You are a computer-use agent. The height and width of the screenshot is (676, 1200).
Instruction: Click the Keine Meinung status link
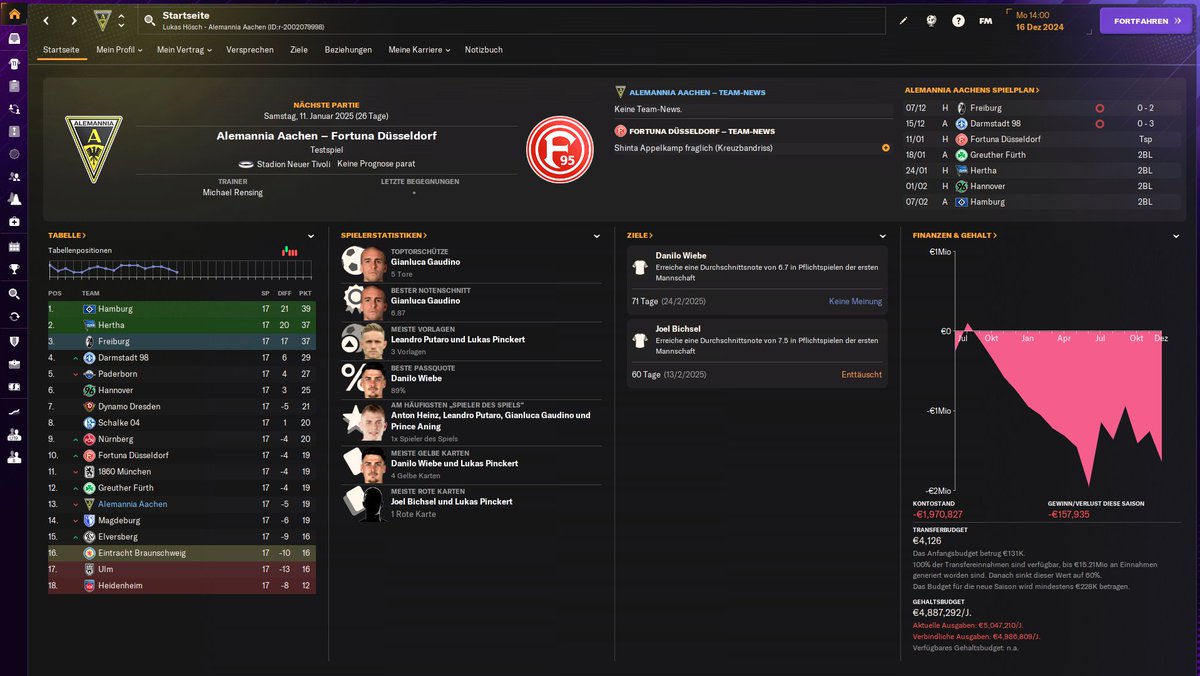pyautogui.click(x=855, y=301)
